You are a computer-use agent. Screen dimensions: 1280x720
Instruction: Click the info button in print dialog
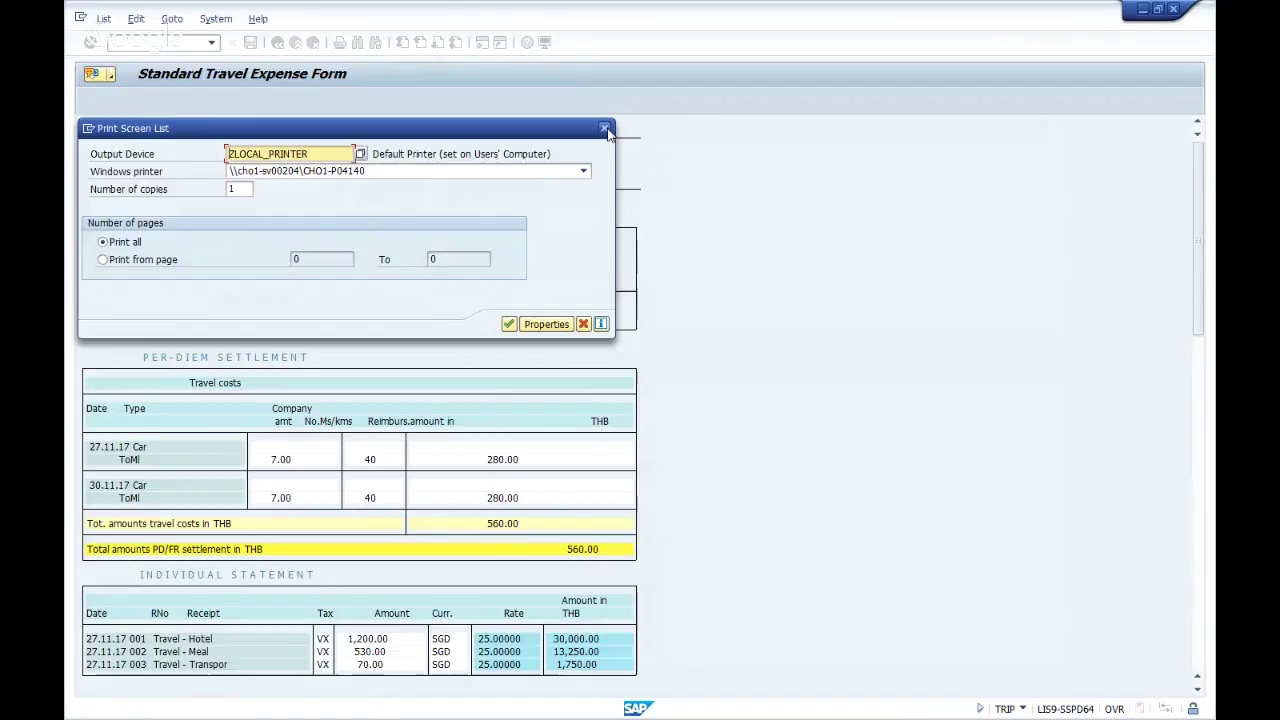601,324
